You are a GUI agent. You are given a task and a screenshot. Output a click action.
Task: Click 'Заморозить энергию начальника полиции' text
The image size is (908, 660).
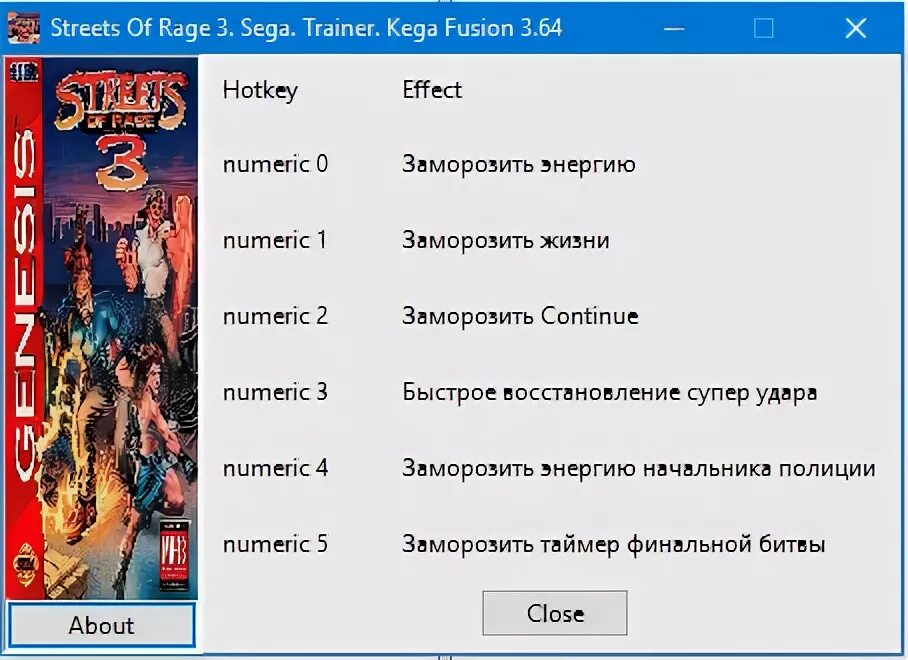639,469
